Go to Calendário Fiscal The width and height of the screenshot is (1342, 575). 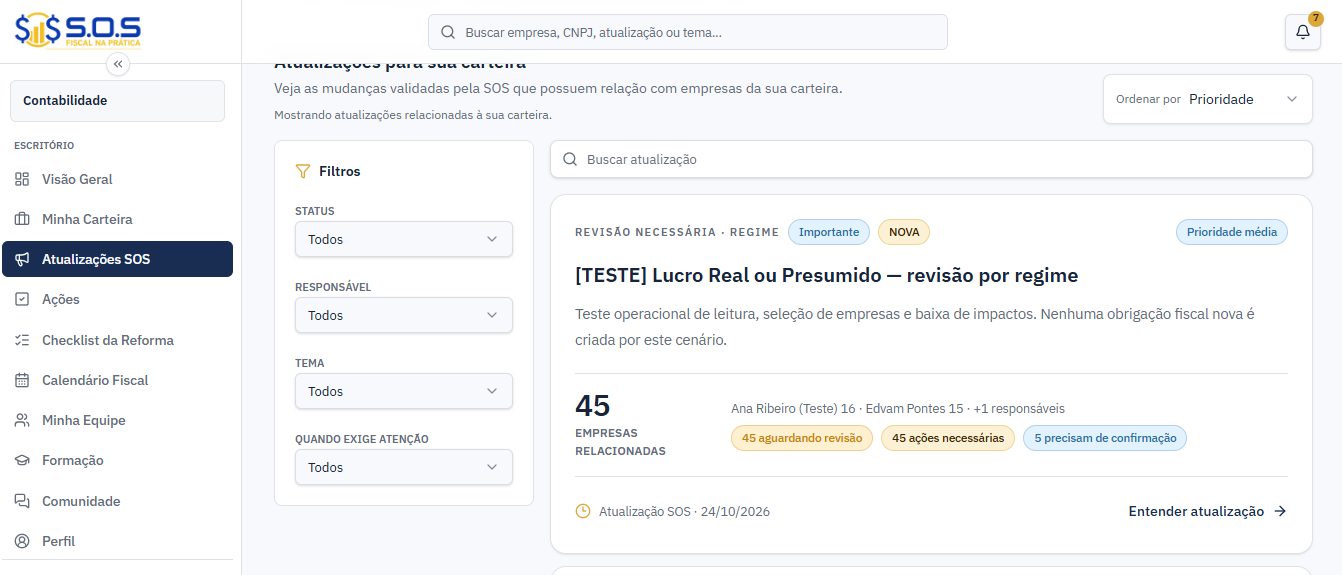click(117, 380)
